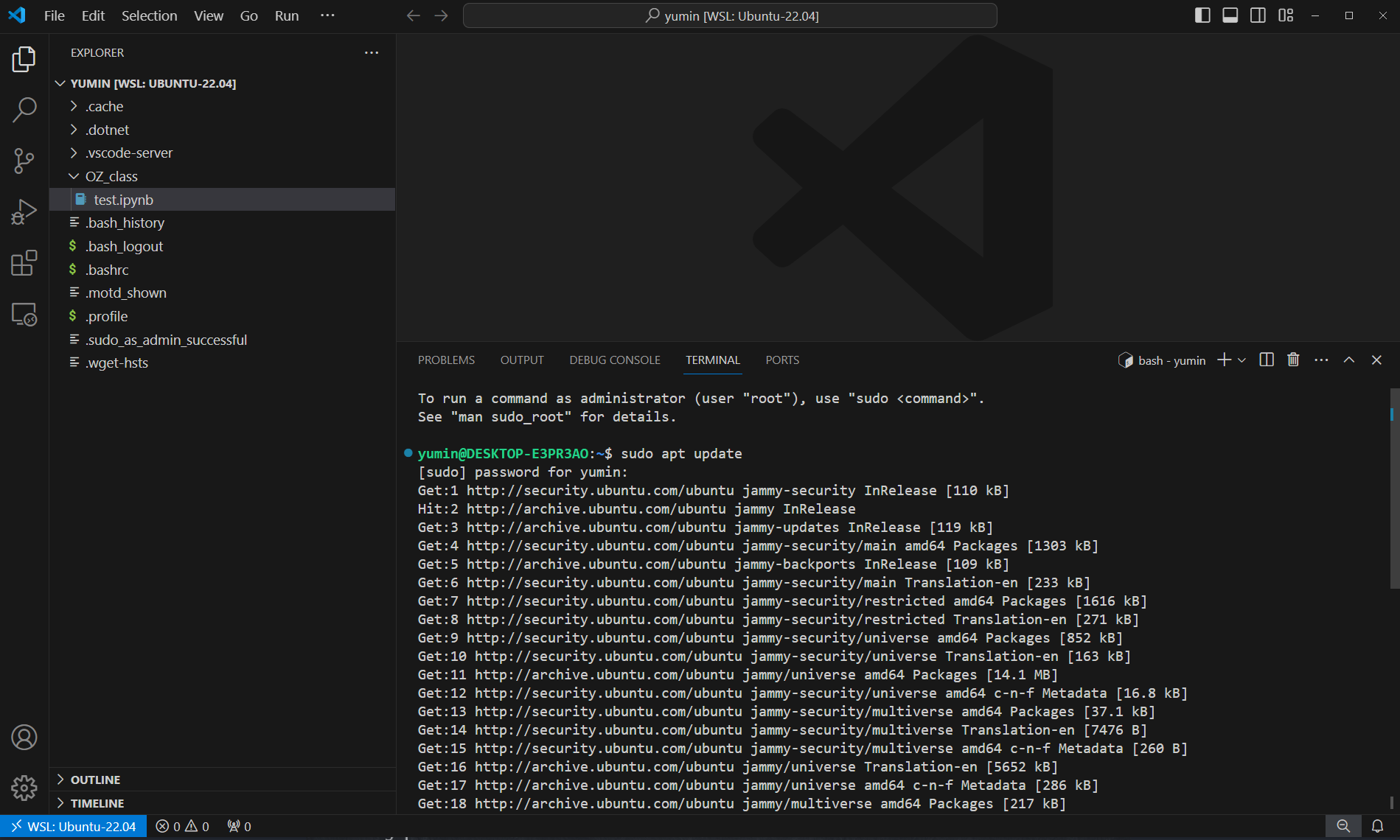Collapse the YUMIN workspace root folder

(223, 83)
